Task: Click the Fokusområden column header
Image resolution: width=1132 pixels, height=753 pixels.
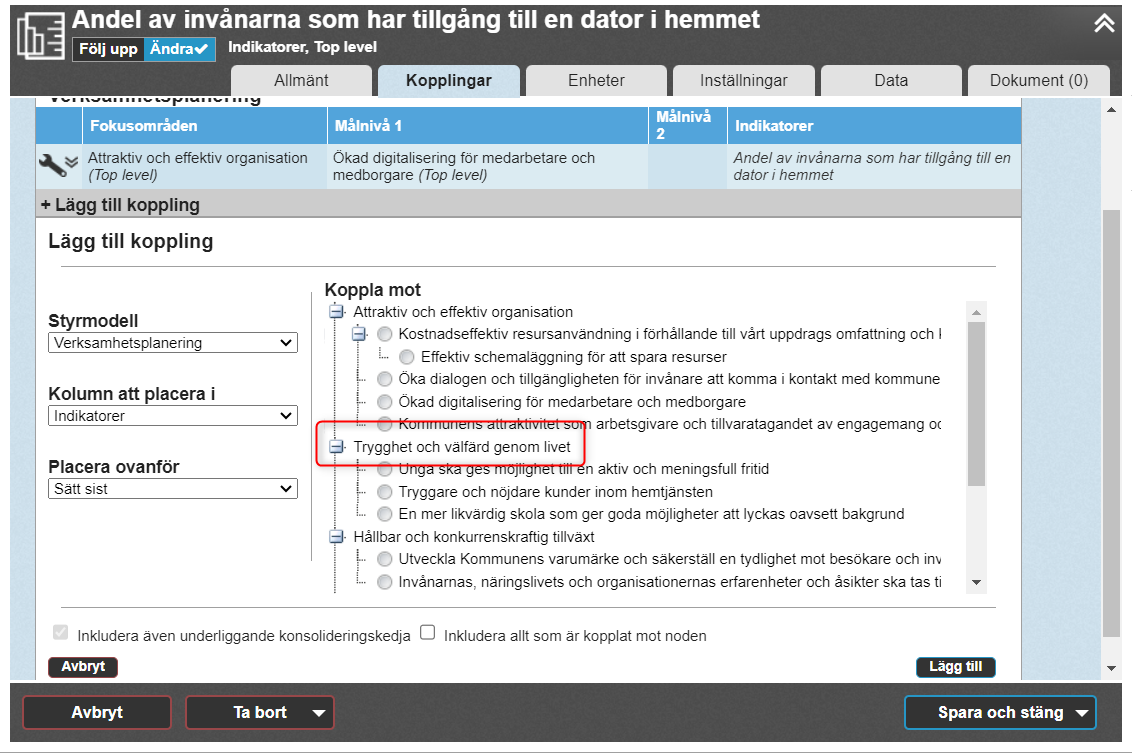Action: pyautogui.click(x=204, y=126)
